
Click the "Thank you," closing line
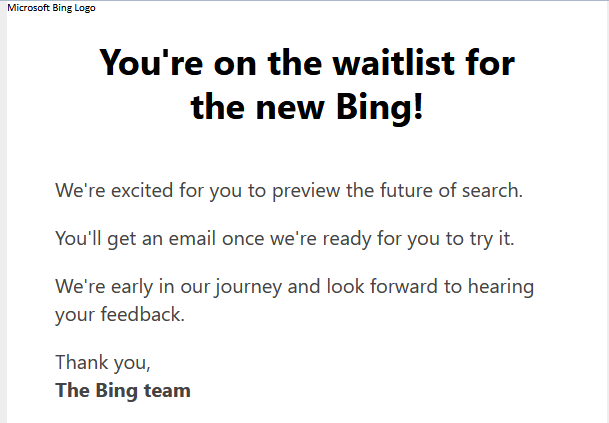[103, 363]
